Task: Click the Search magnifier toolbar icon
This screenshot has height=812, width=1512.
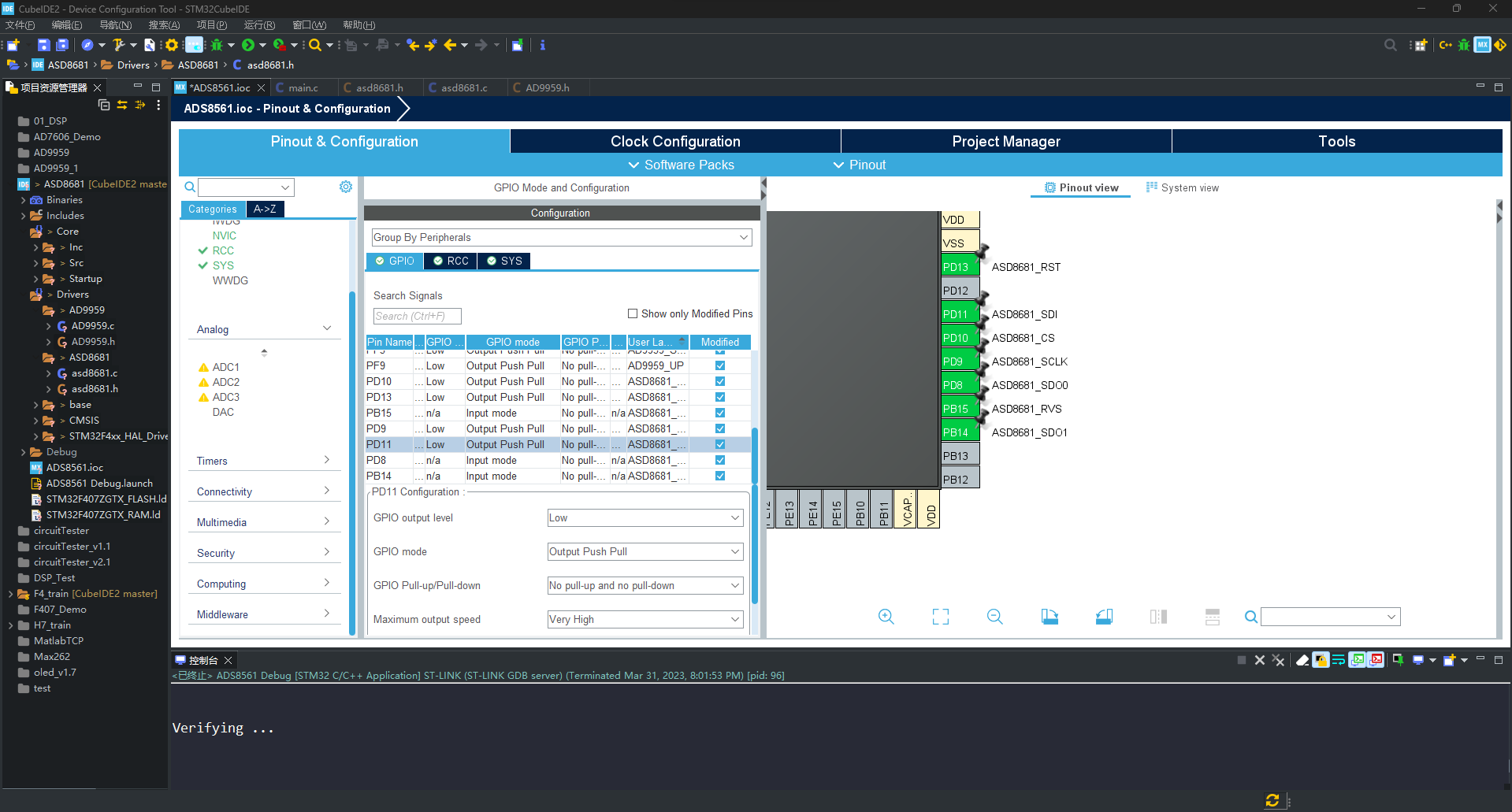Action: [315, 45]
